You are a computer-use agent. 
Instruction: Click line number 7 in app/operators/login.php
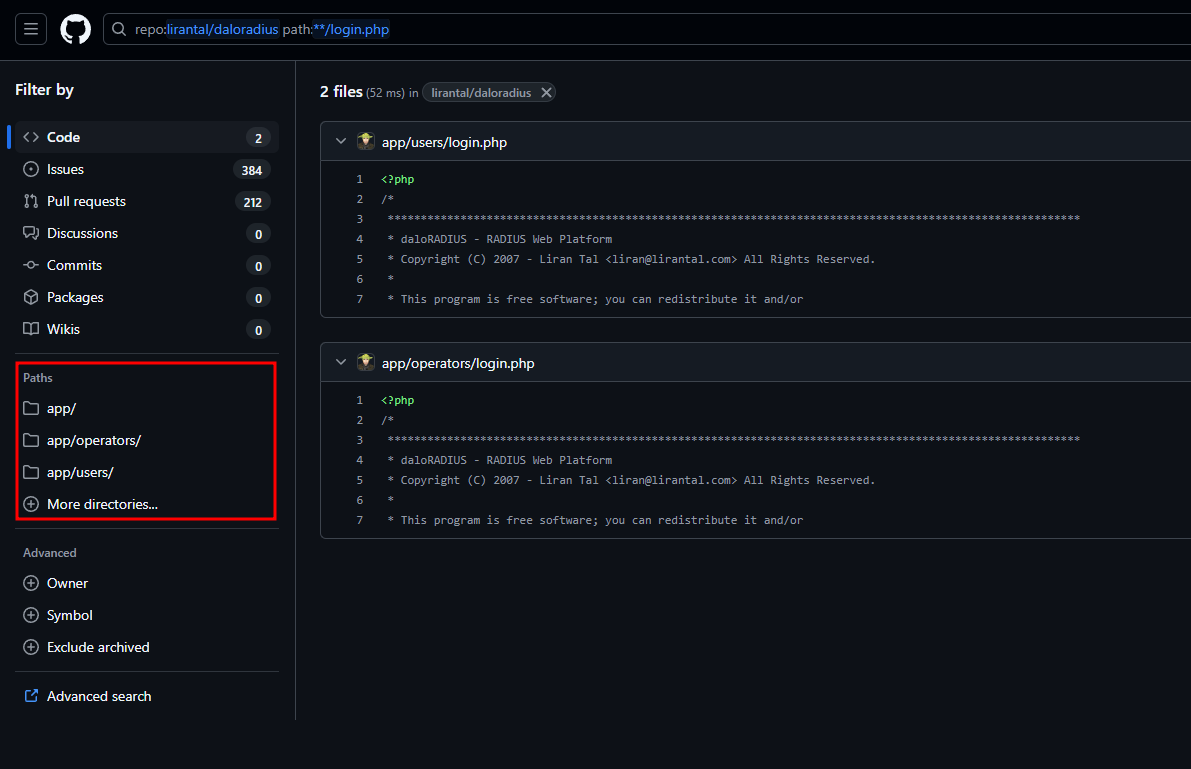click(x=360, y=521)
